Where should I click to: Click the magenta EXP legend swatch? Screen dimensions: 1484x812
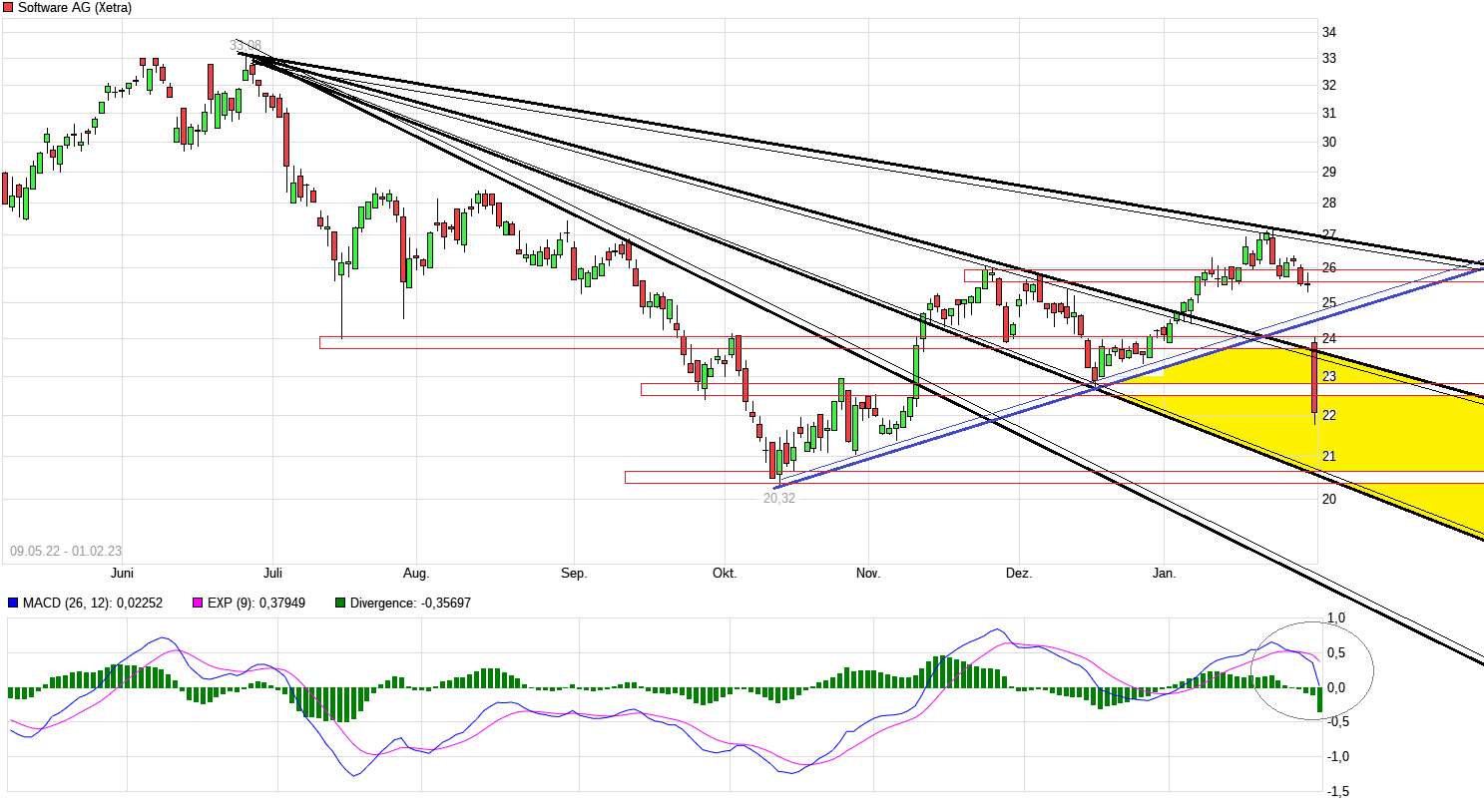coord(197,603)
